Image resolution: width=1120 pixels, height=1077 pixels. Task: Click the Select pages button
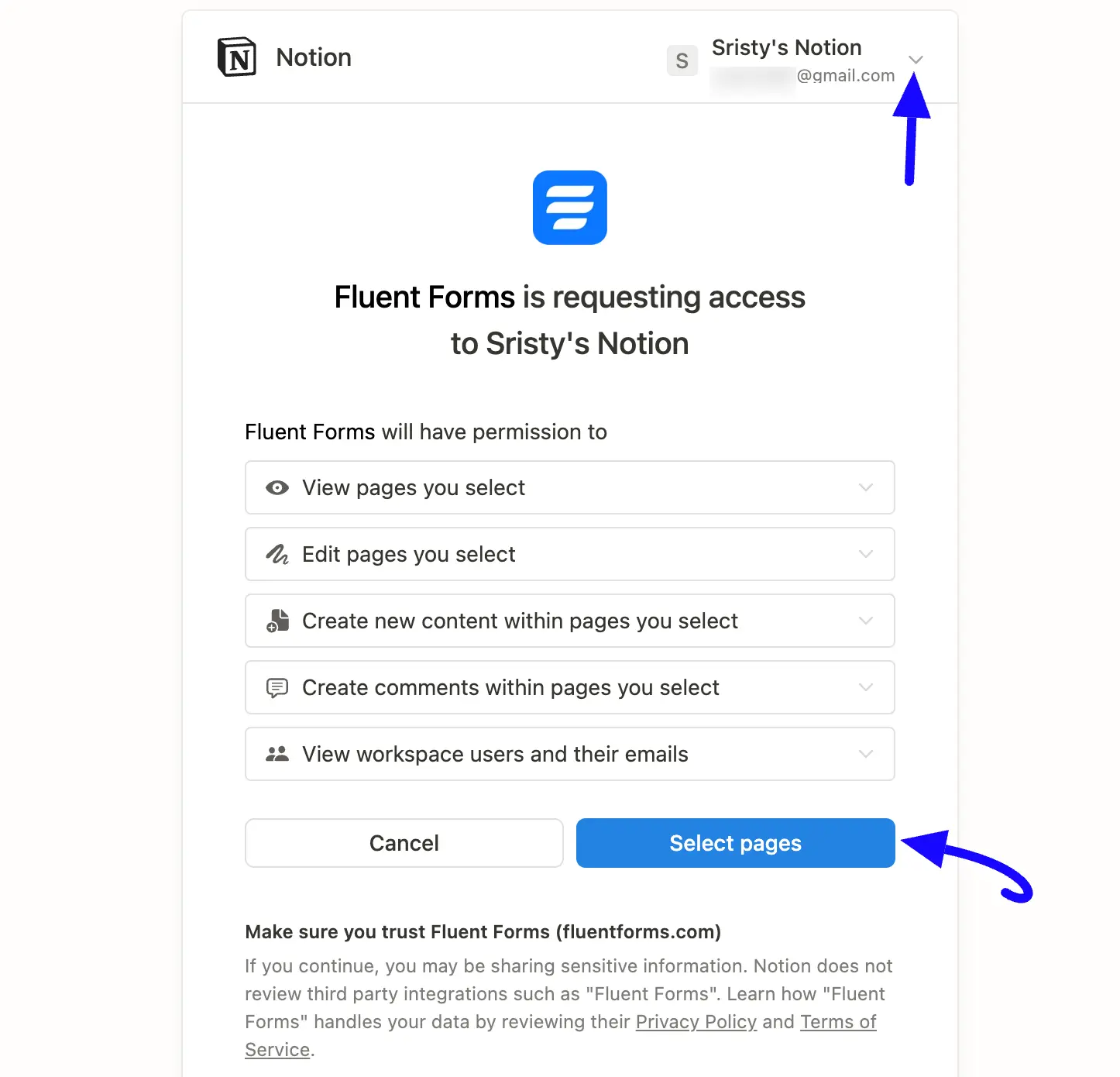[x=736, y=843]
